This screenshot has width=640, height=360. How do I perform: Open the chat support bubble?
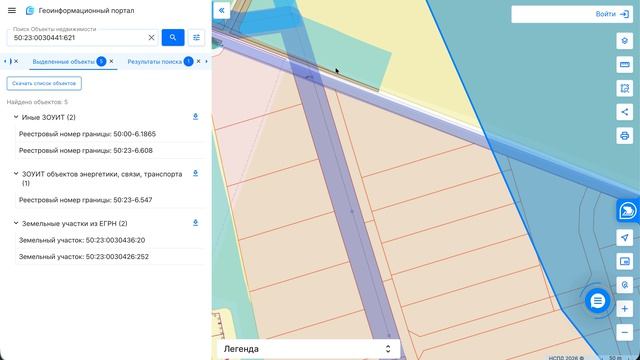point(598,301)
